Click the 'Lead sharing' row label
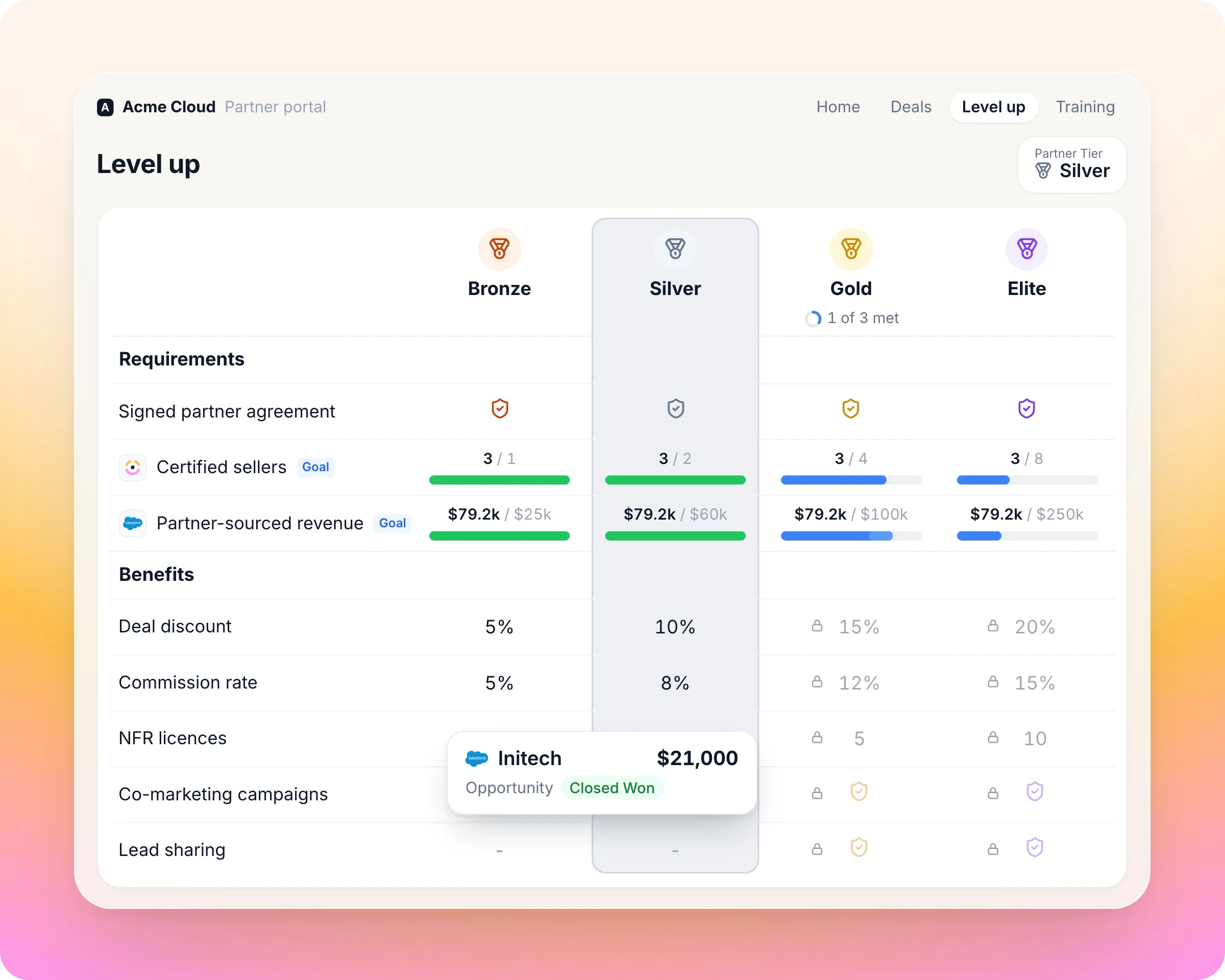The image size is (1225, 980). 172,849
